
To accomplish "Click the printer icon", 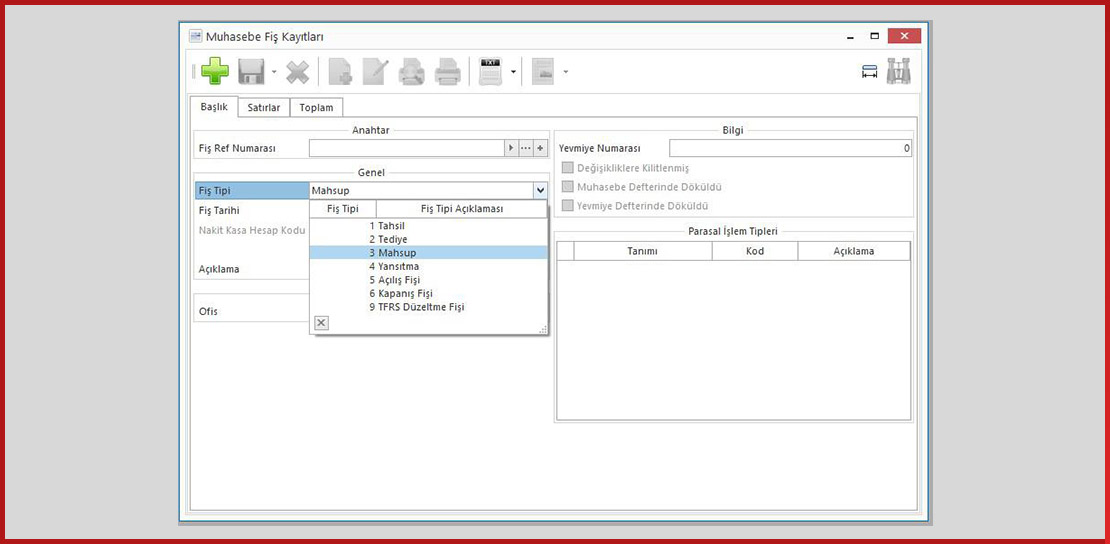I will [x=447, y=72].
